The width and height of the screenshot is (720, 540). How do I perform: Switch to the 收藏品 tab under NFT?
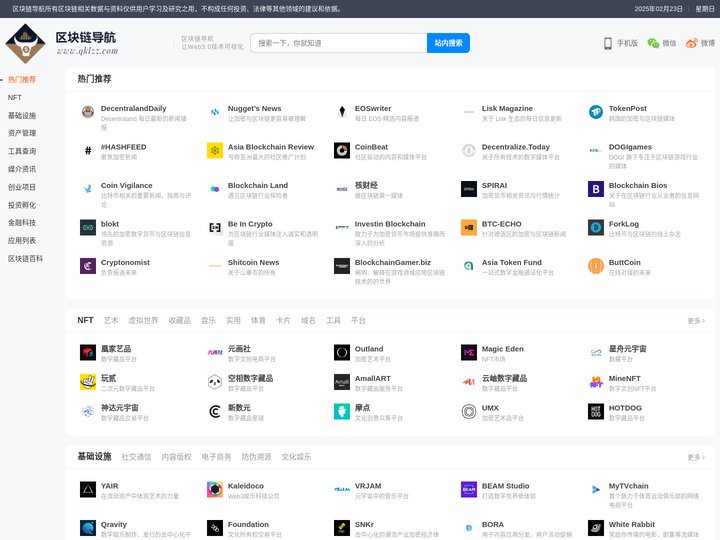180,321
